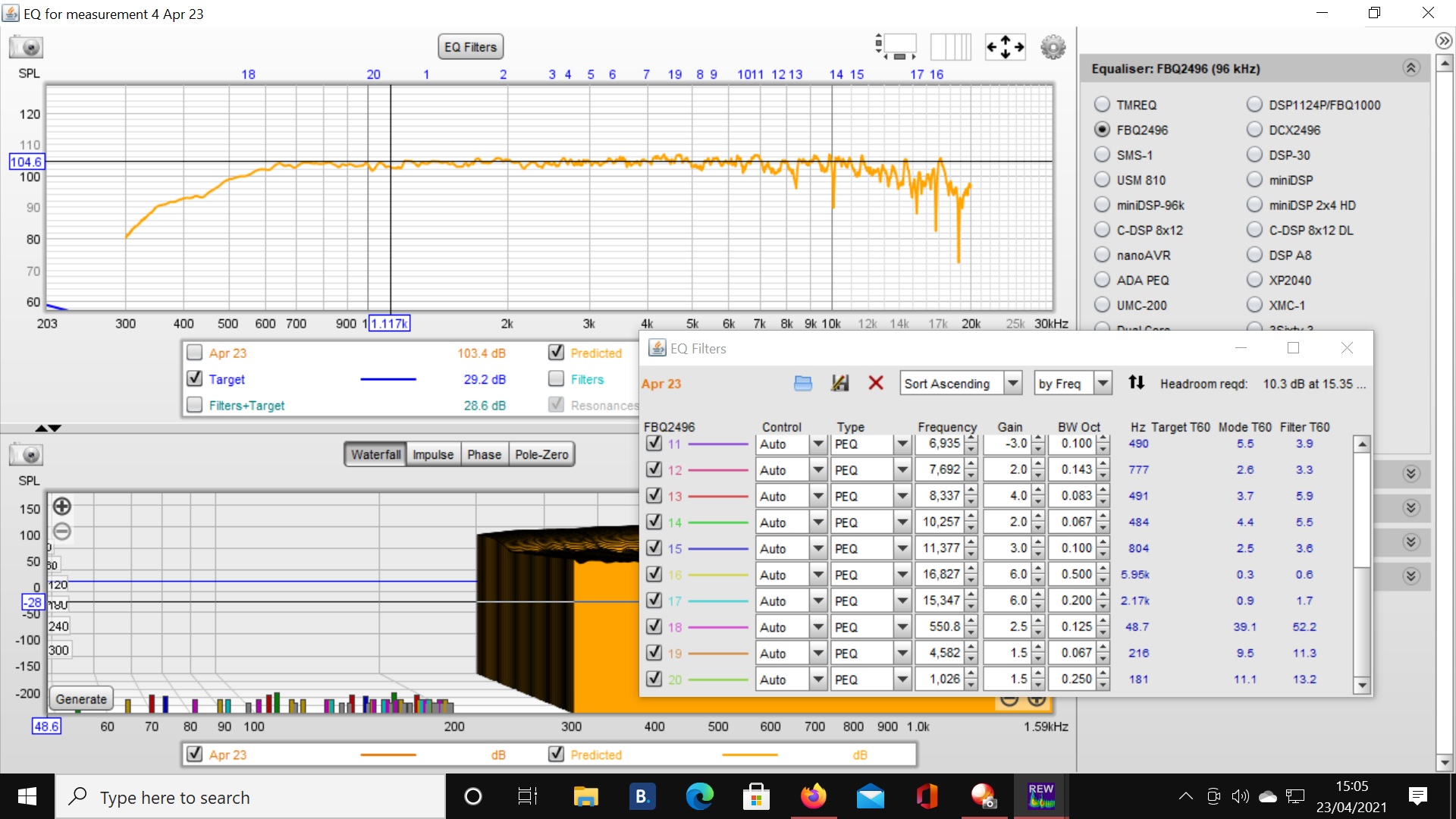Switch to REW app on taskbar
The height and width of the screenshot is (819, 1456).
pos(1040,796)
